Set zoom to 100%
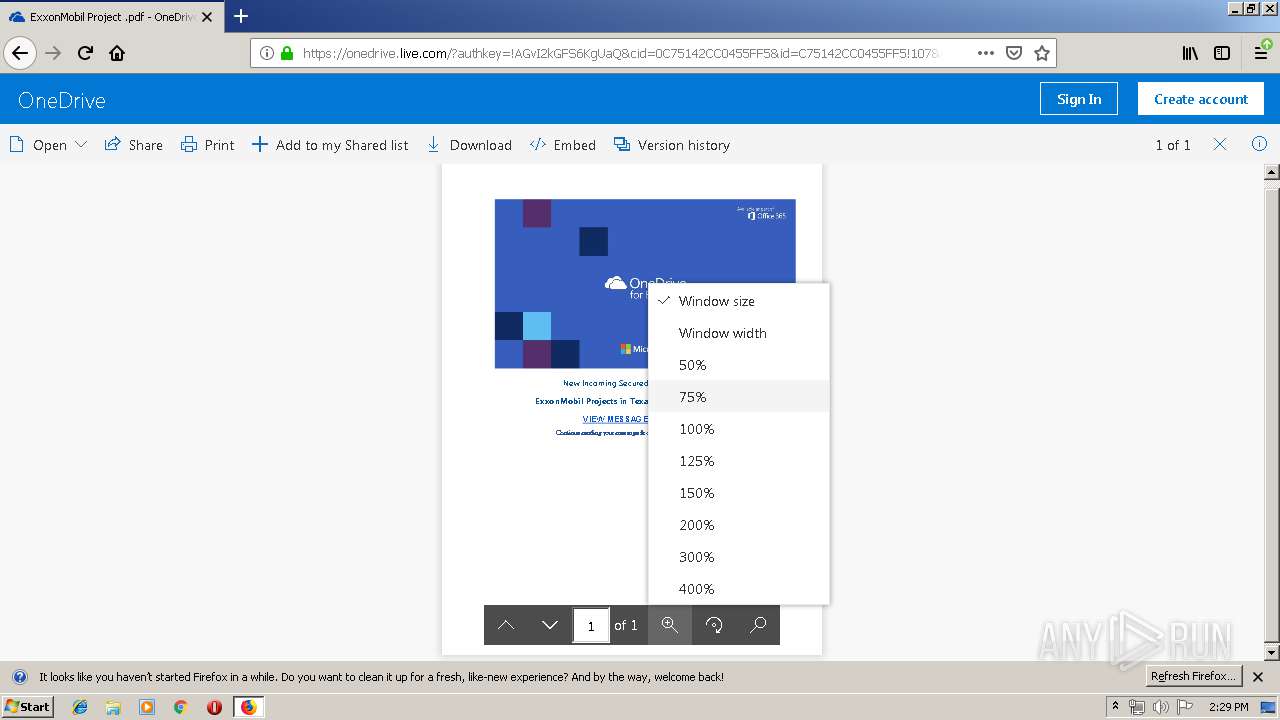Image resolution: width=1280 pixels, height=720 pixels. (739, 429)
